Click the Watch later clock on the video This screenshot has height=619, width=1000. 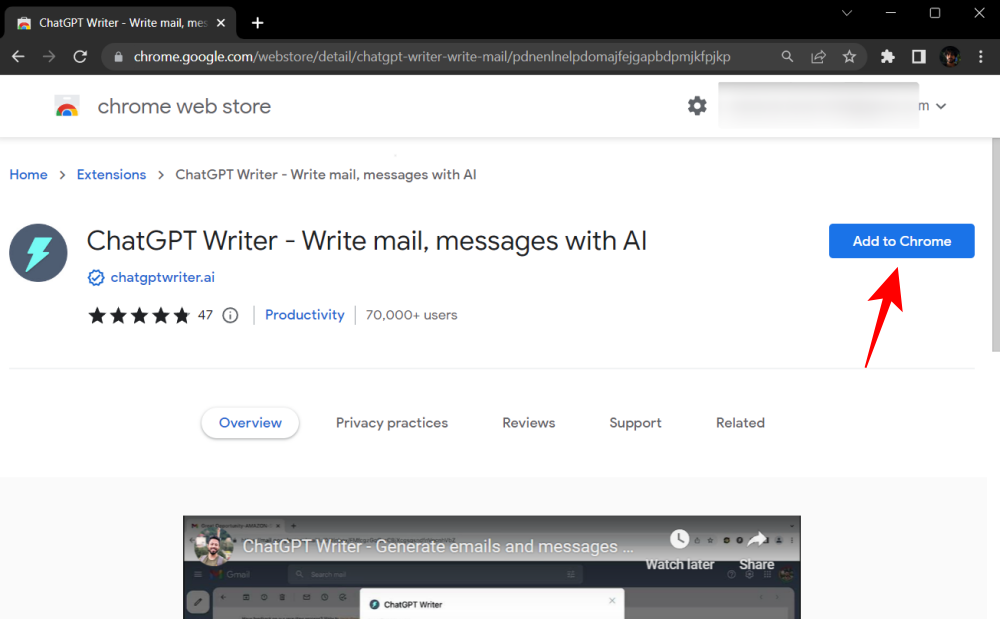680,540
